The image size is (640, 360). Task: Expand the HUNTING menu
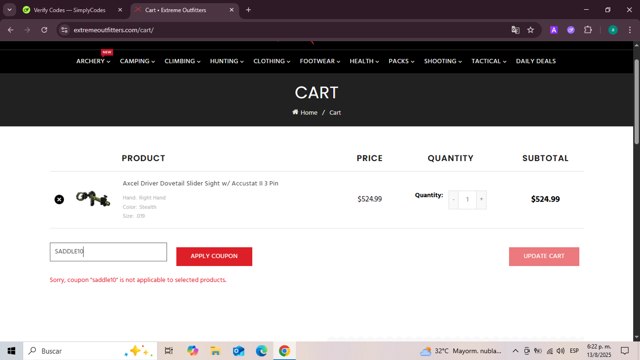227,61
